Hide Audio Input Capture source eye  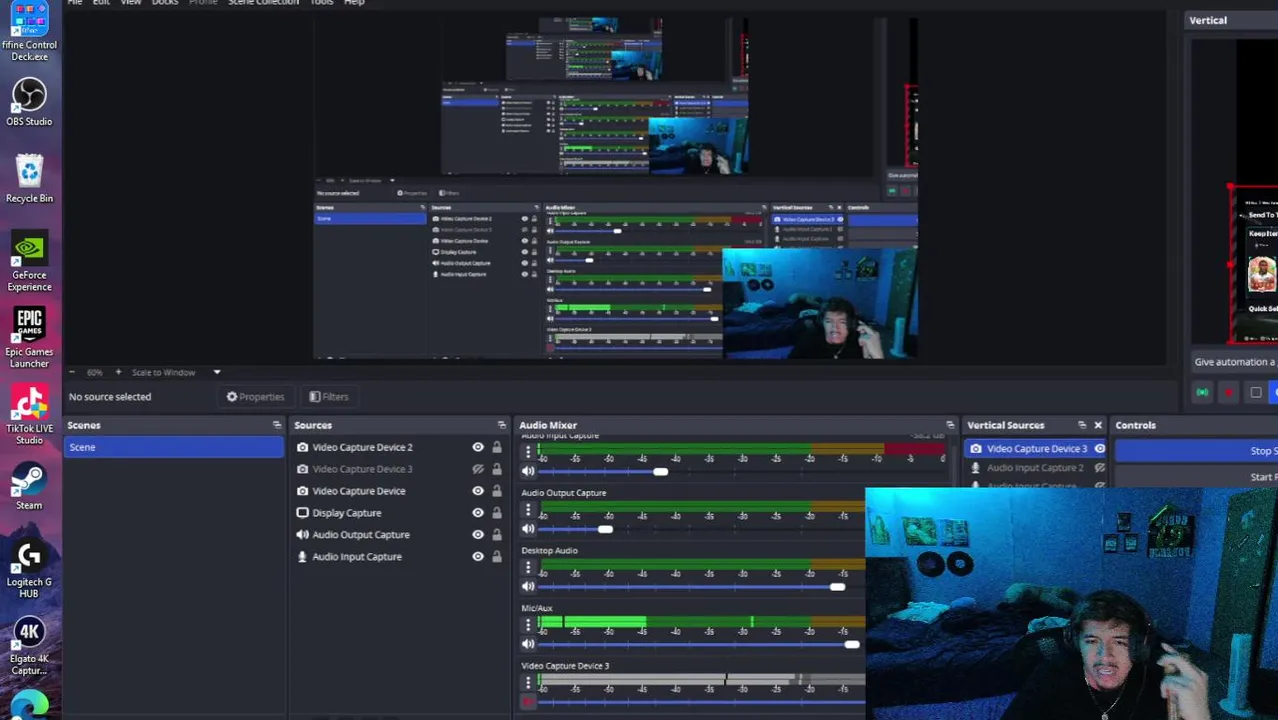[478, 557]
